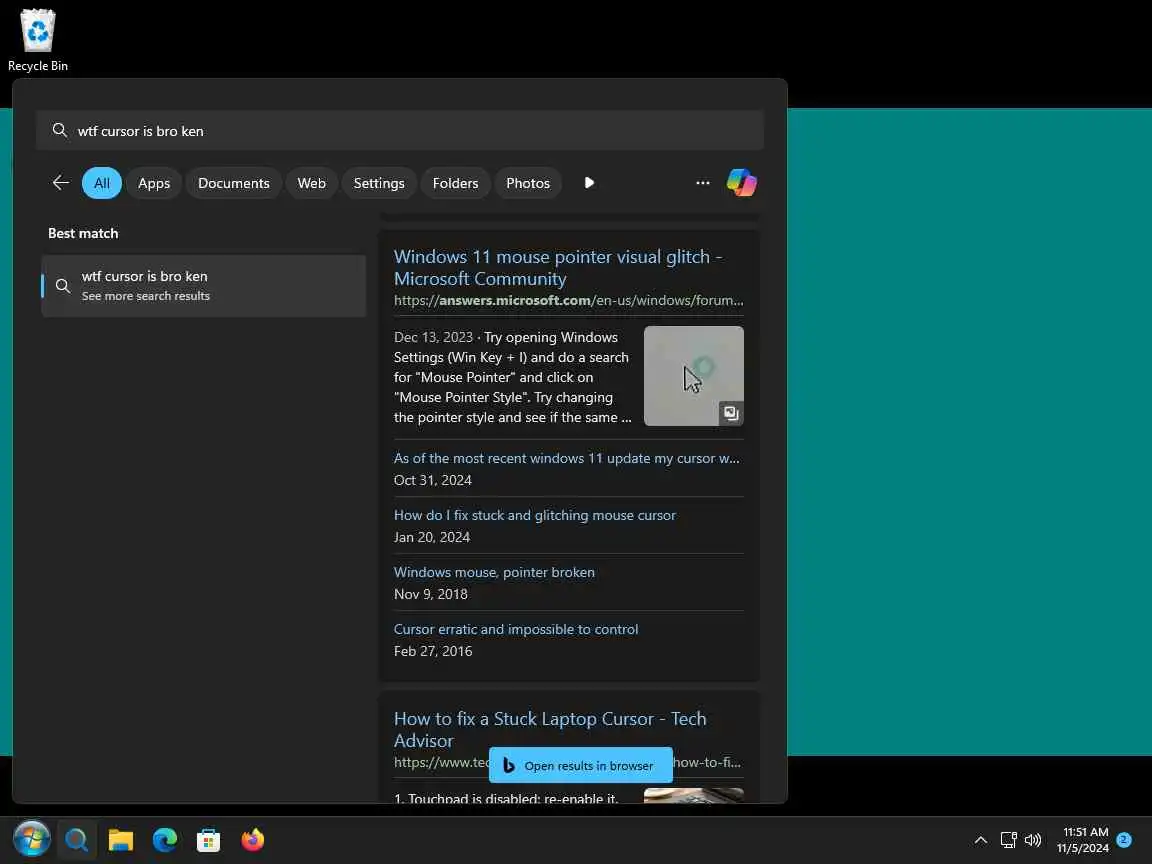
Task: Switch to the Settings filter tab
Action: pos(379,183)
